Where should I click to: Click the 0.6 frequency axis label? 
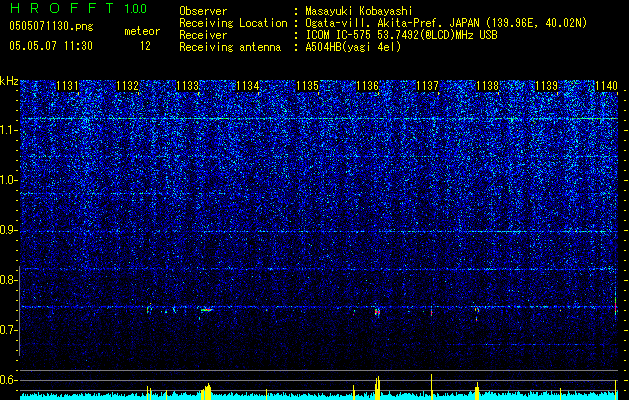tap(8, 380)
